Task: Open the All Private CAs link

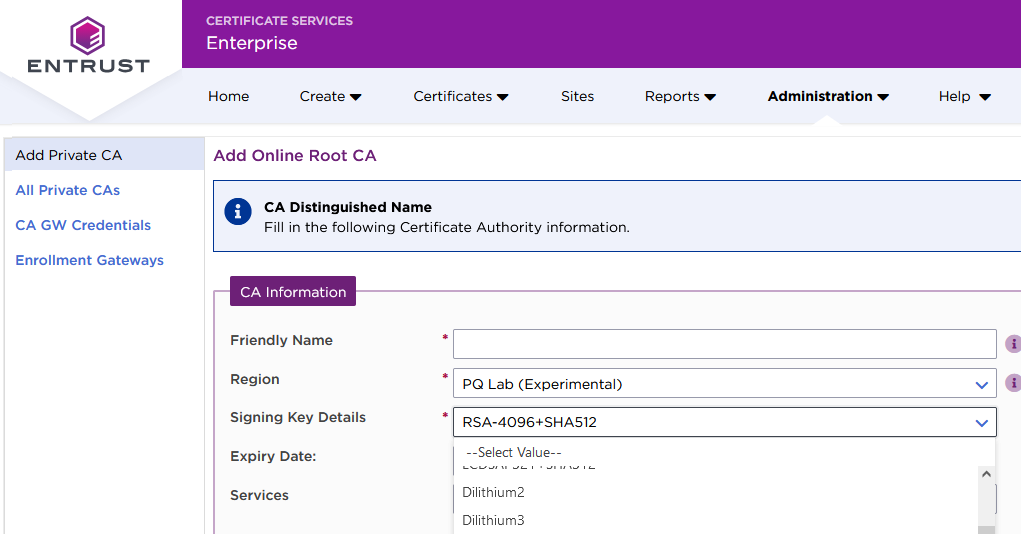Action: click(68, 190)
